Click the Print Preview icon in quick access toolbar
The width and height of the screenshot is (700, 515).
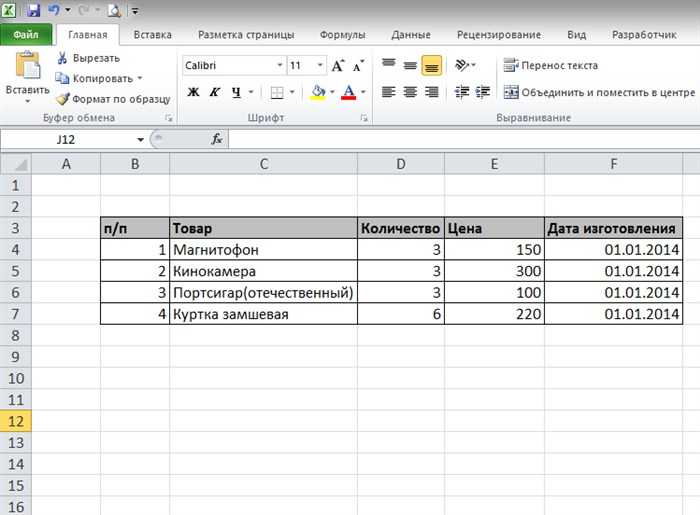(x=114, y=10)
